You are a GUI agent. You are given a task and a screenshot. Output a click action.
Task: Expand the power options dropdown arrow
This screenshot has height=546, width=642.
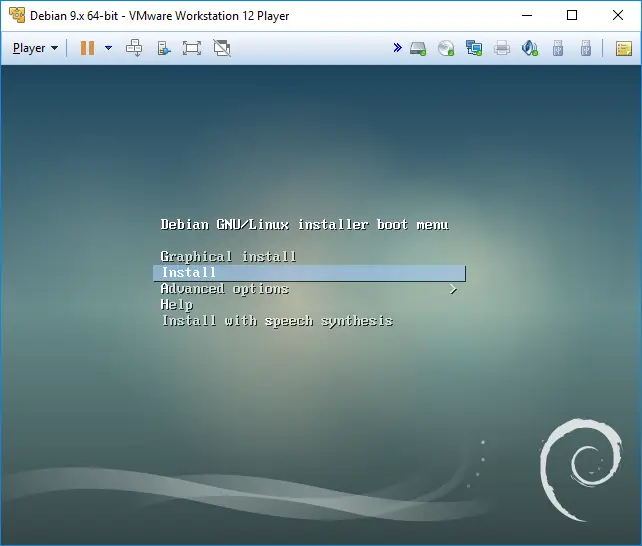[109, 48]
